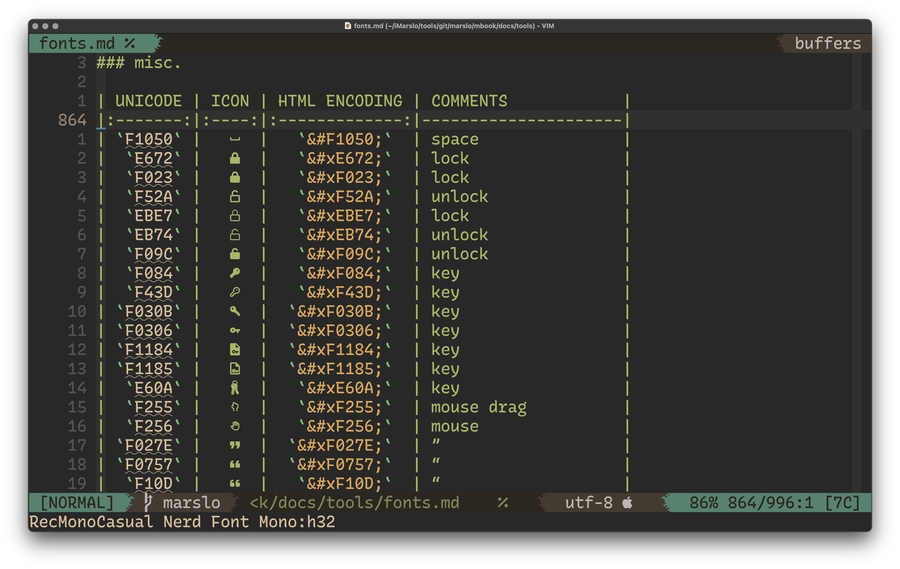Click the 86% 864/996:1 position indicator
This screenshot has height=569, width=900.
(751, 503)
